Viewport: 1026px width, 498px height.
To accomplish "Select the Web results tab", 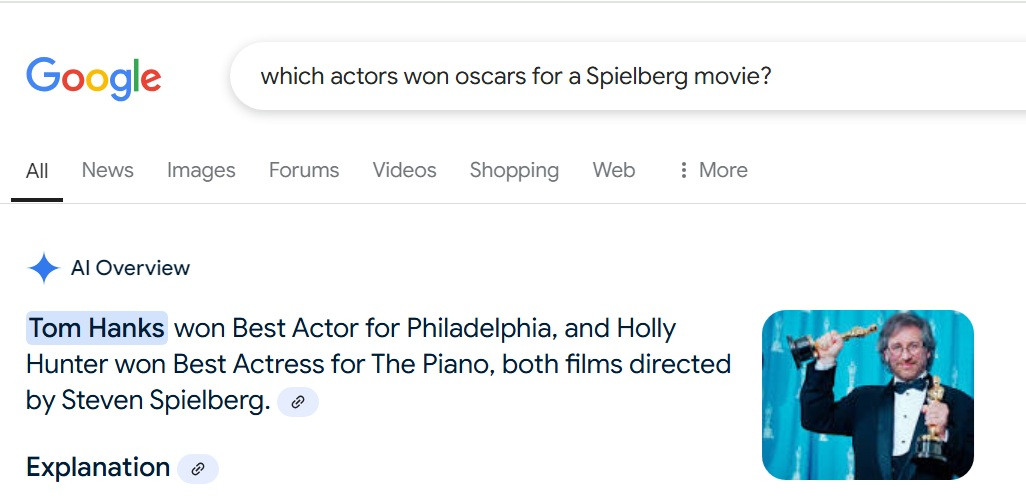I will tap(614, 170).
